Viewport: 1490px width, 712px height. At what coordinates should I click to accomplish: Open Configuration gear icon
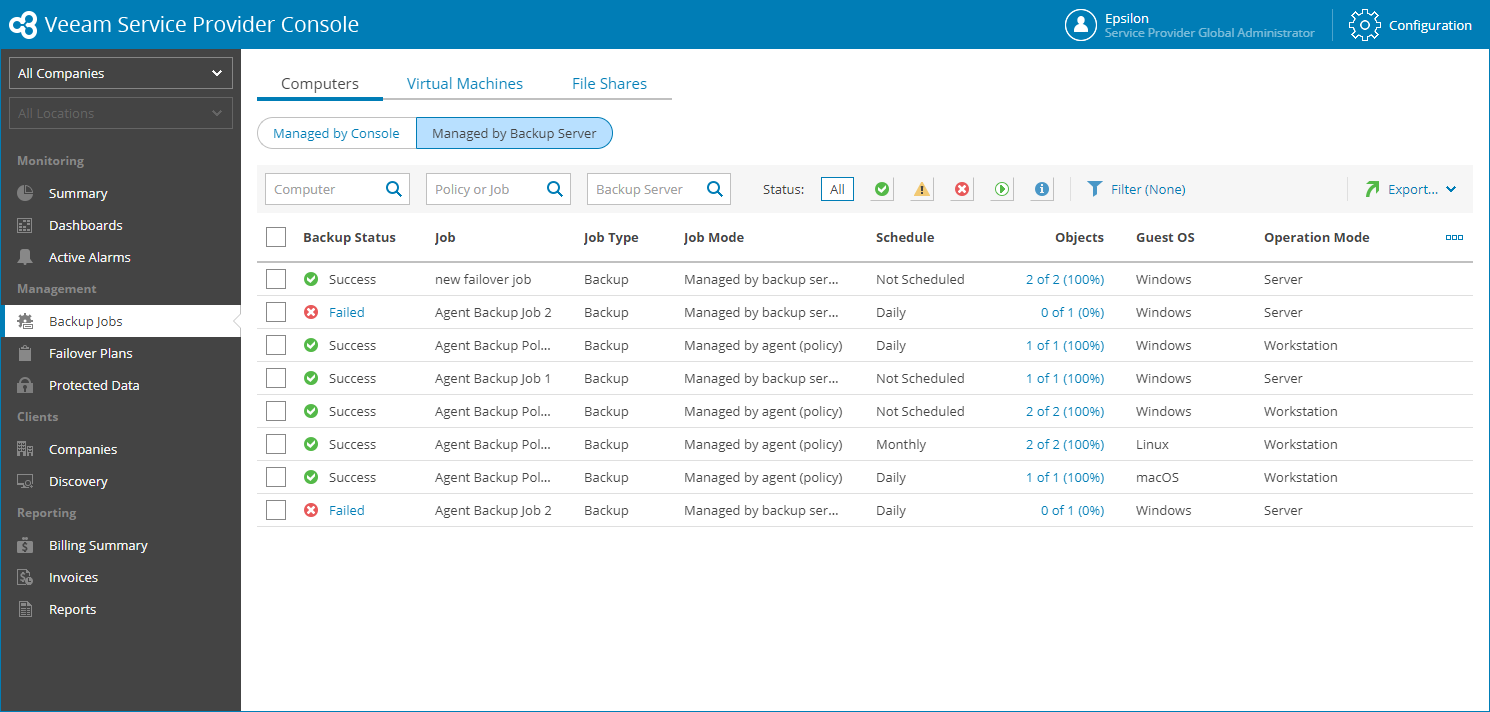1364,25
